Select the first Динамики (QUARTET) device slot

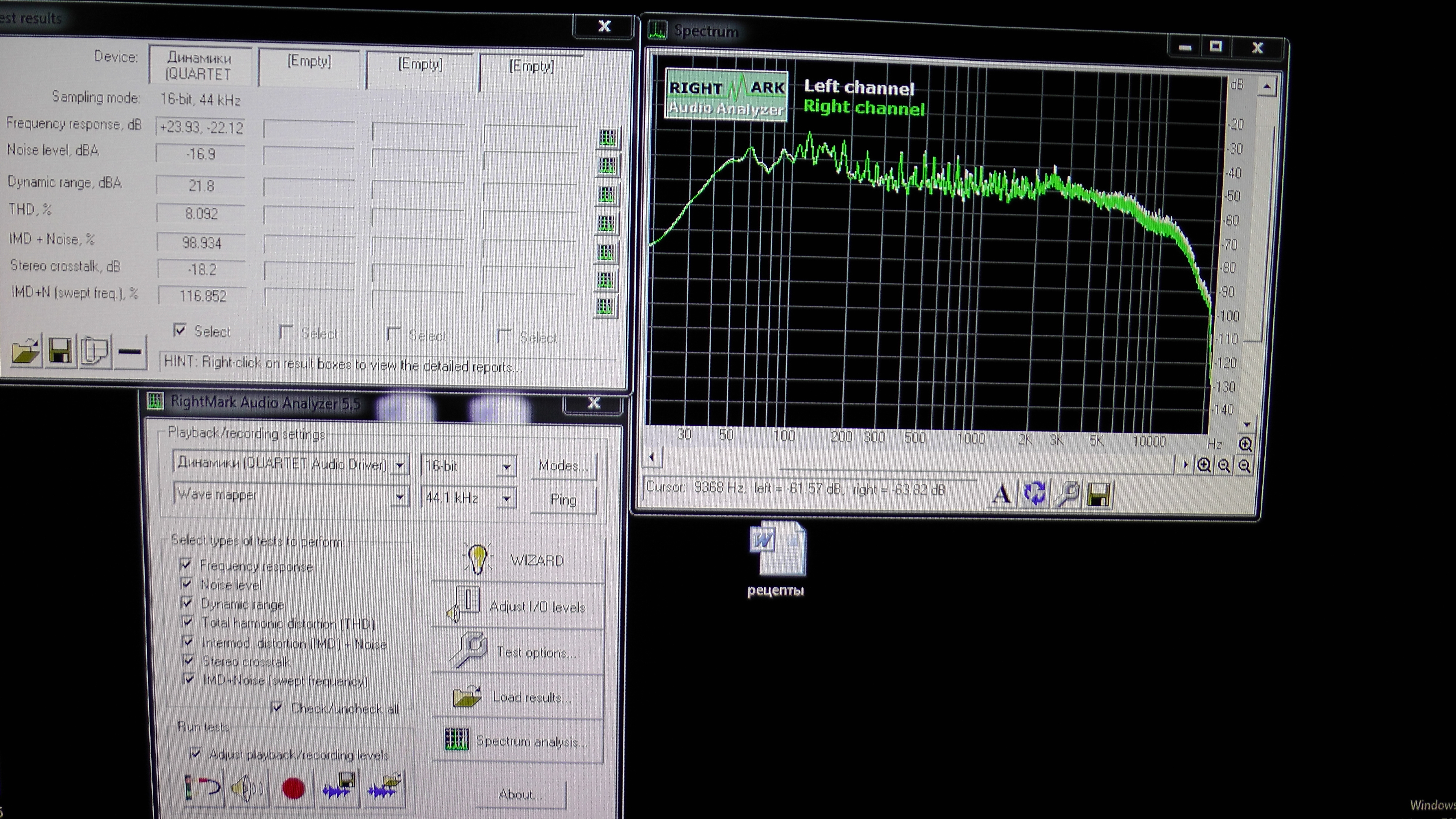pos(198,66)
